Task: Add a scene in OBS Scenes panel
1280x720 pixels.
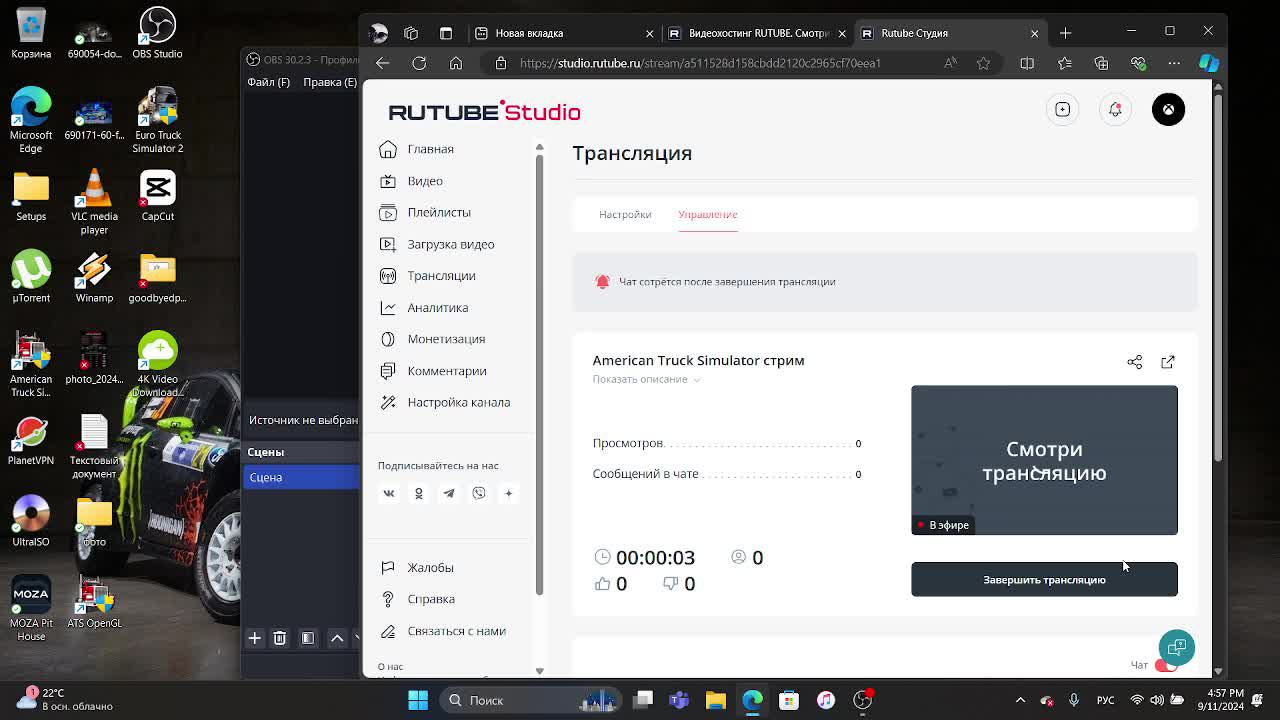Action: (x=254, y=638)
